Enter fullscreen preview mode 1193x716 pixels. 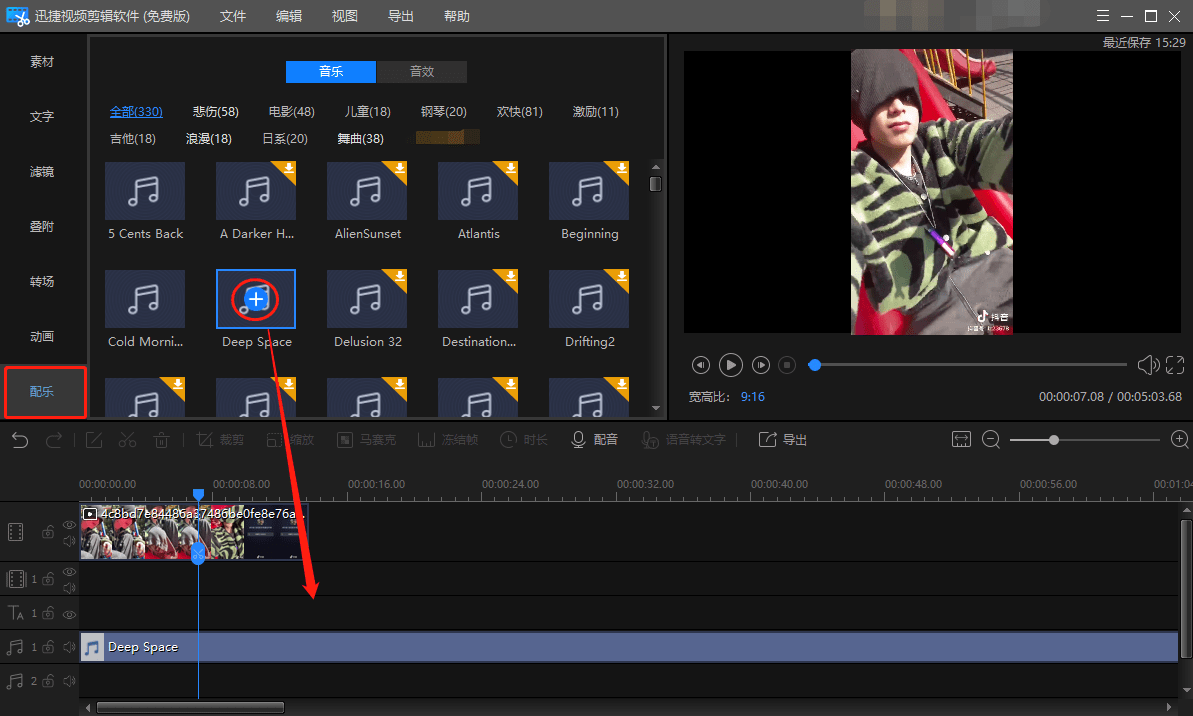(1175, 365)
